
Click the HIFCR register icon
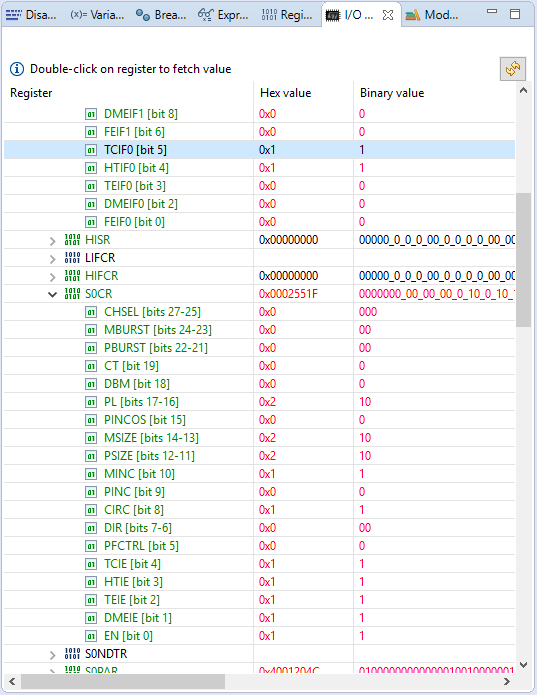tap(72, 276)
